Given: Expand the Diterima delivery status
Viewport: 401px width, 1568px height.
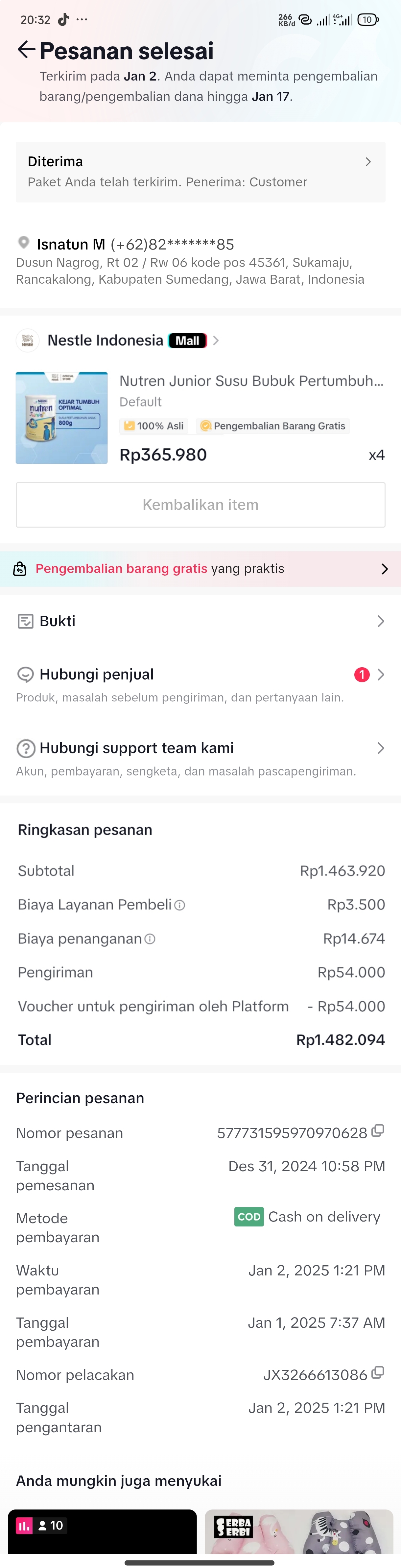Looking at the screenshot, I should [367, 162].
